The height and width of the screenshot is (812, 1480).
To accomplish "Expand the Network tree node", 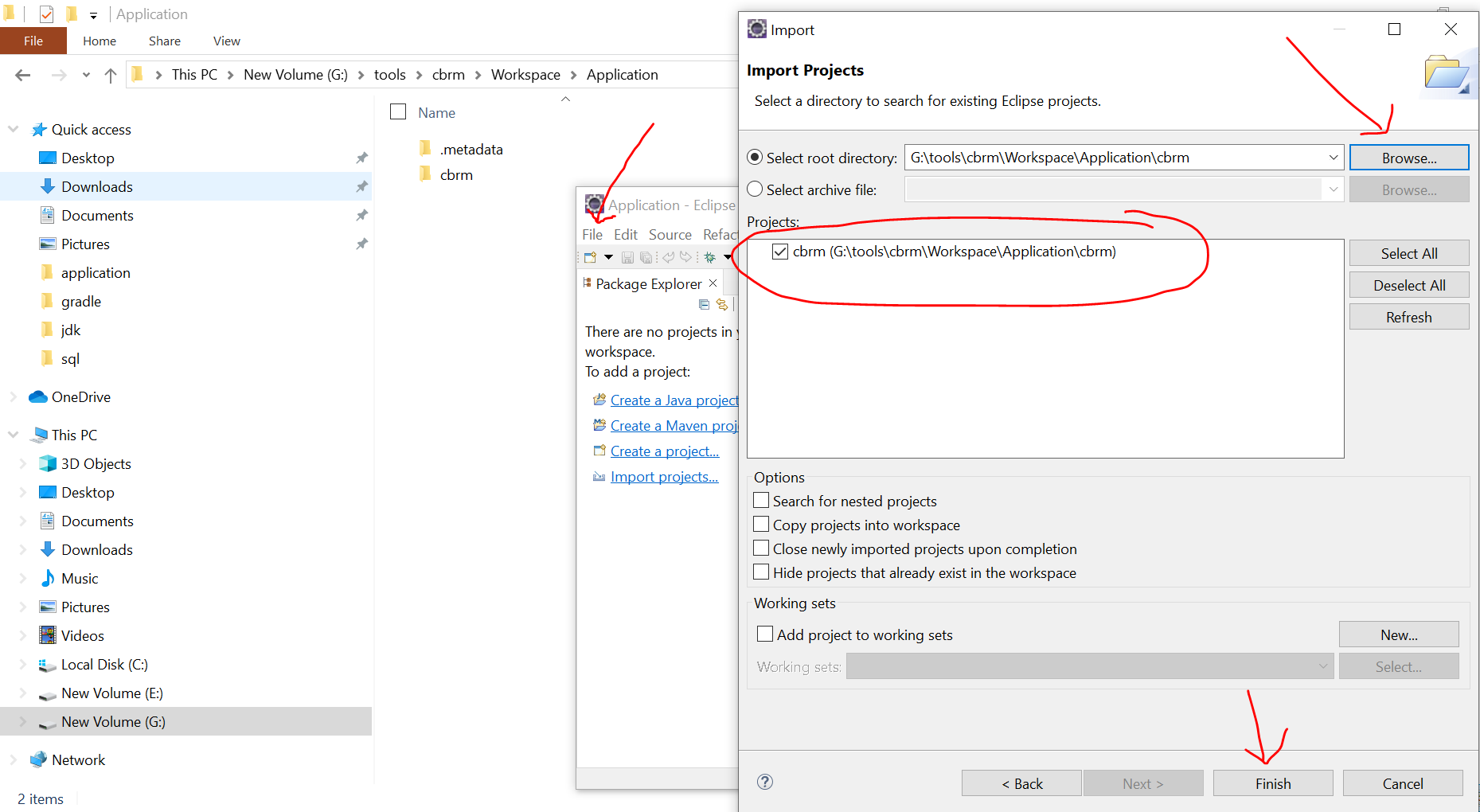I will click(x=13, y=759).
